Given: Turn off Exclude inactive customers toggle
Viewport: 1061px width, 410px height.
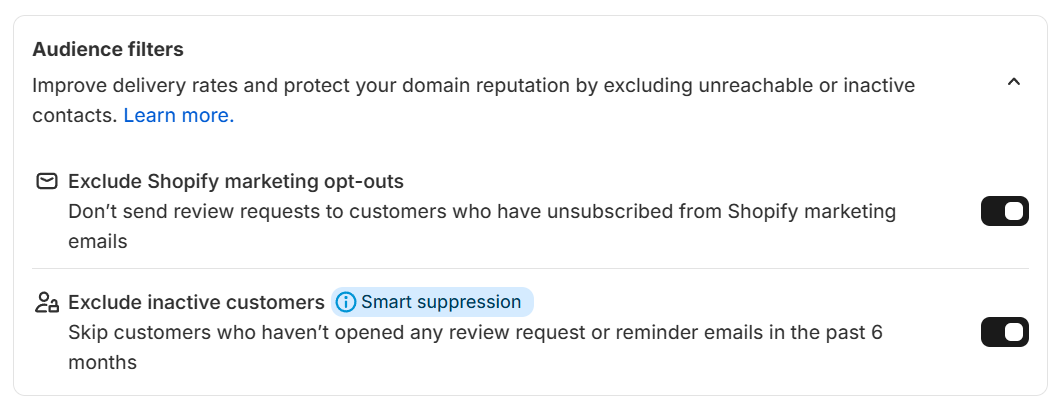Looking at the screenshot, I should [x=1004, y=332].
